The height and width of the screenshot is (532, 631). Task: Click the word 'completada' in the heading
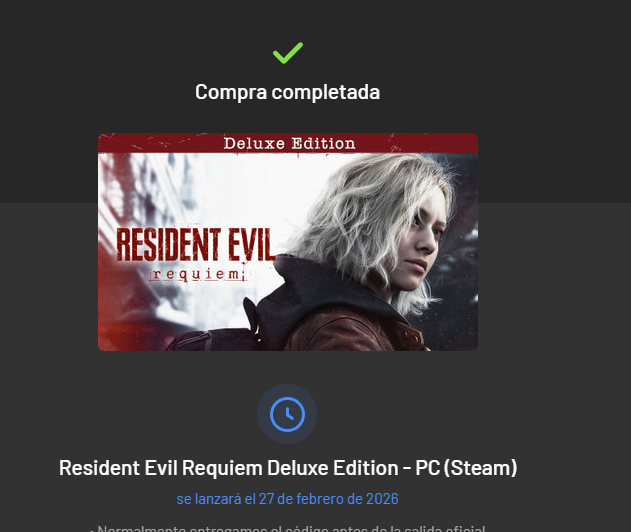[326, 92]
